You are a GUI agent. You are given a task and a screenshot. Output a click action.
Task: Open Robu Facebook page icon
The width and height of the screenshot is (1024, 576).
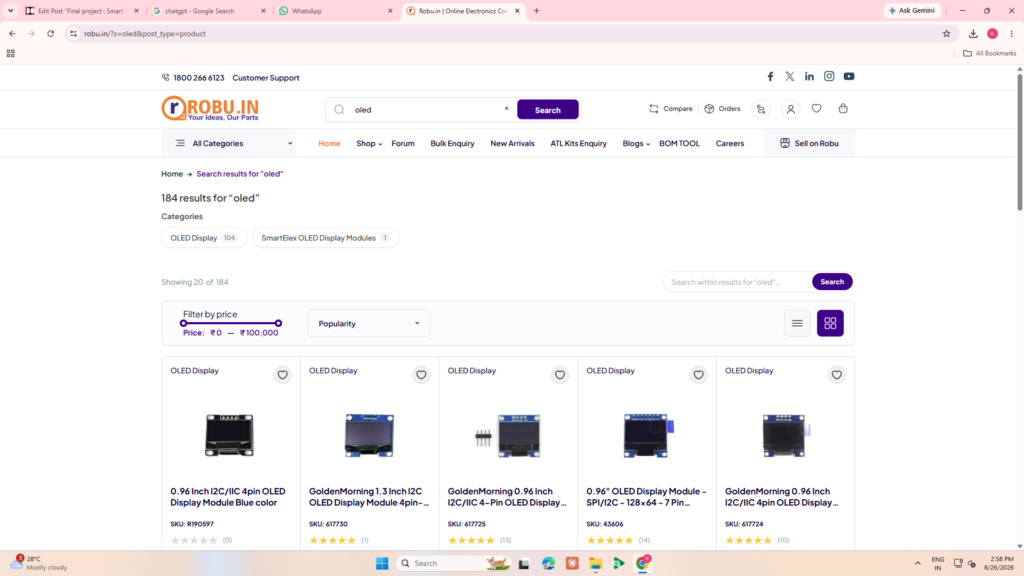click(x=770, y=76)
